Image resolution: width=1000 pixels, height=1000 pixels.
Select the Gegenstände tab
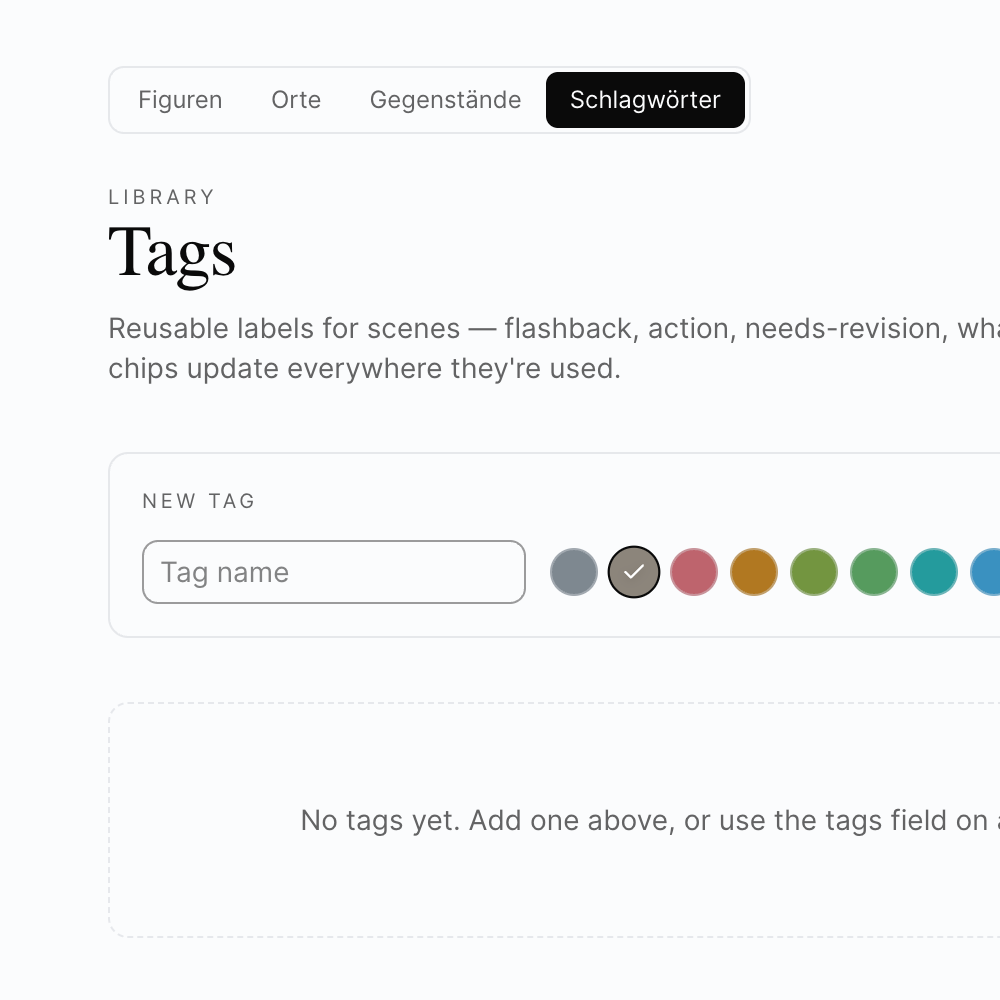point(445,100)
